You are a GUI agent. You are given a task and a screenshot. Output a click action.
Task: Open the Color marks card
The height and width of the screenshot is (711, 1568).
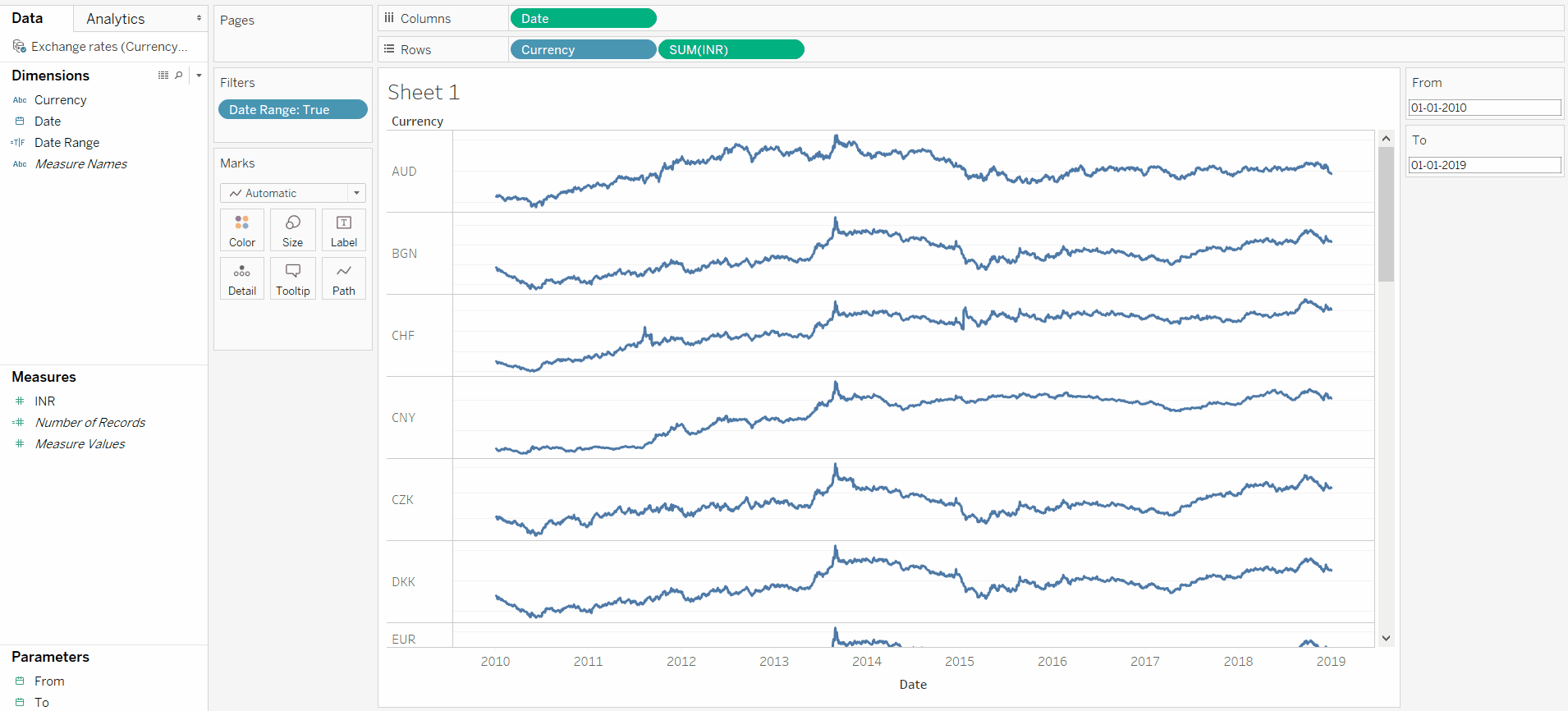[242, 230]
